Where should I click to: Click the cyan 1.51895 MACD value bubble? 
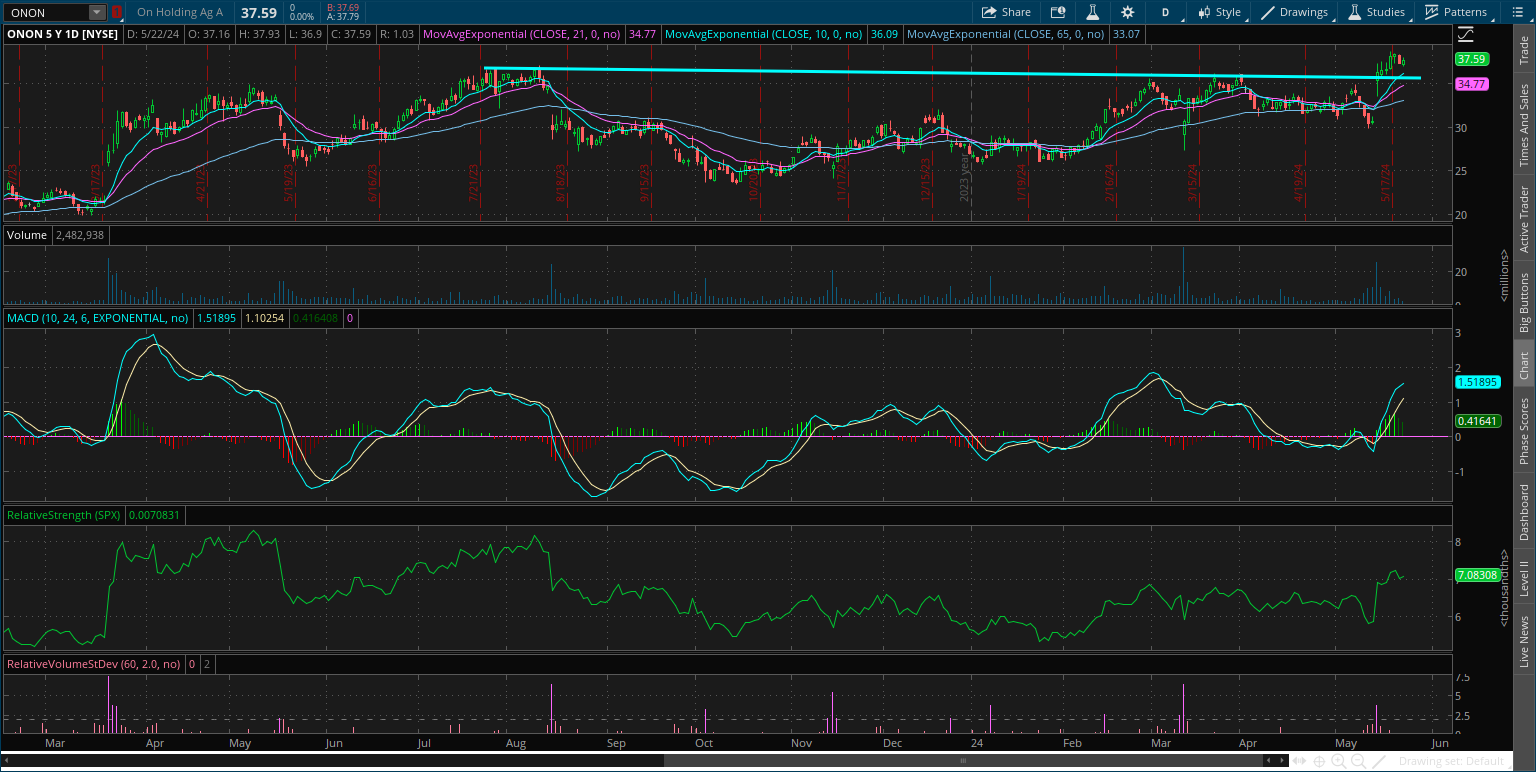click(1476, 382)
